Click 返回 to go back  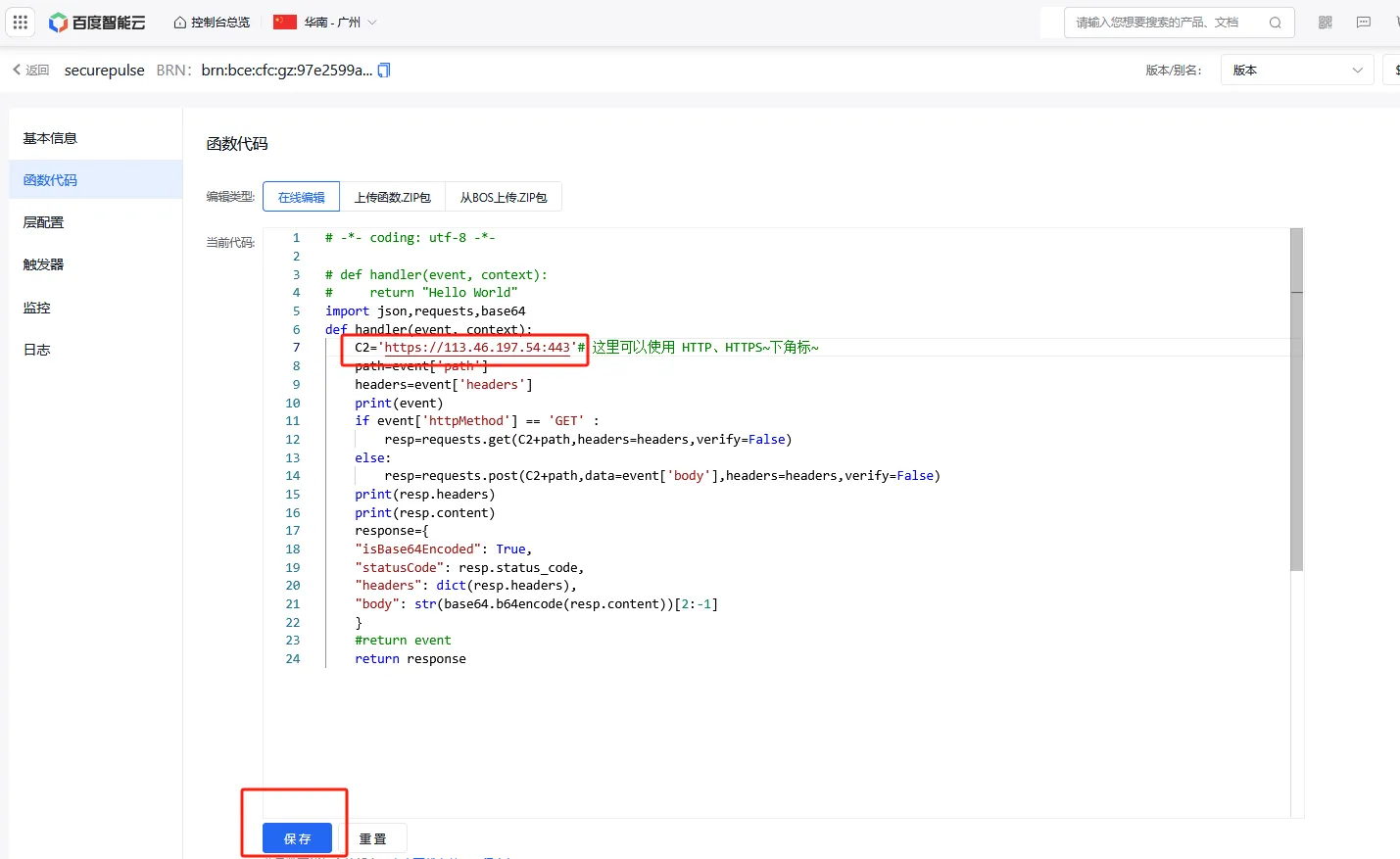point(30,70)
